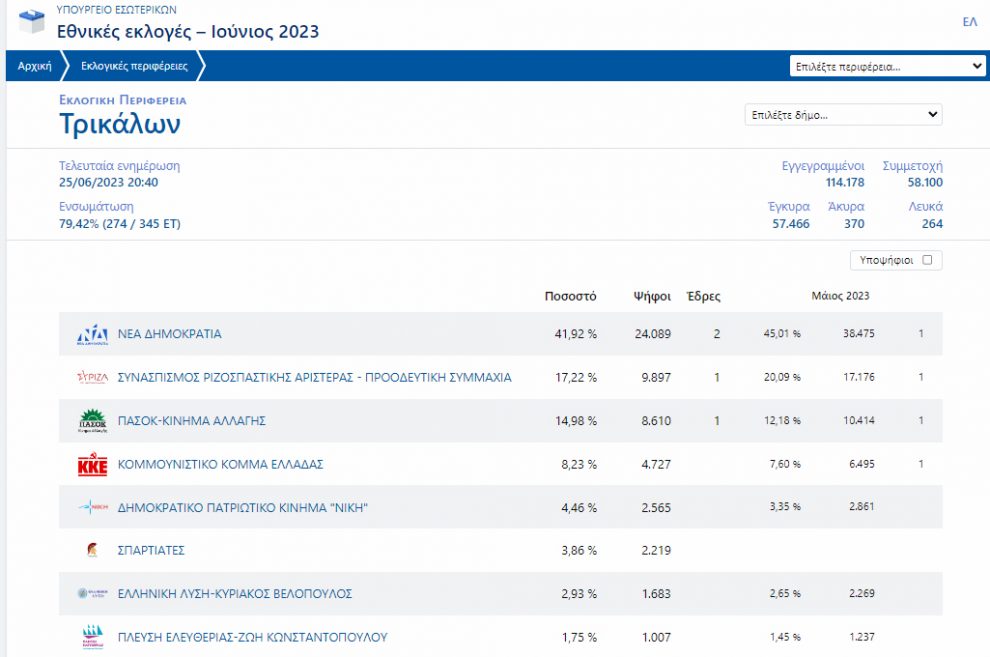Open Εκλογικές περιφέρειες breadcrumb item
This screenshot has height=657, width=990.
tap(134, 66)
